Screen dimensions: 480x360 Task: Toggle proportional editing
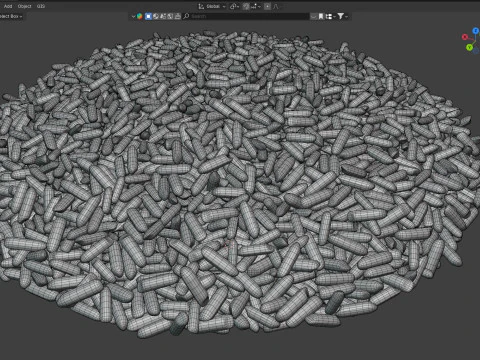coord(267,6)
